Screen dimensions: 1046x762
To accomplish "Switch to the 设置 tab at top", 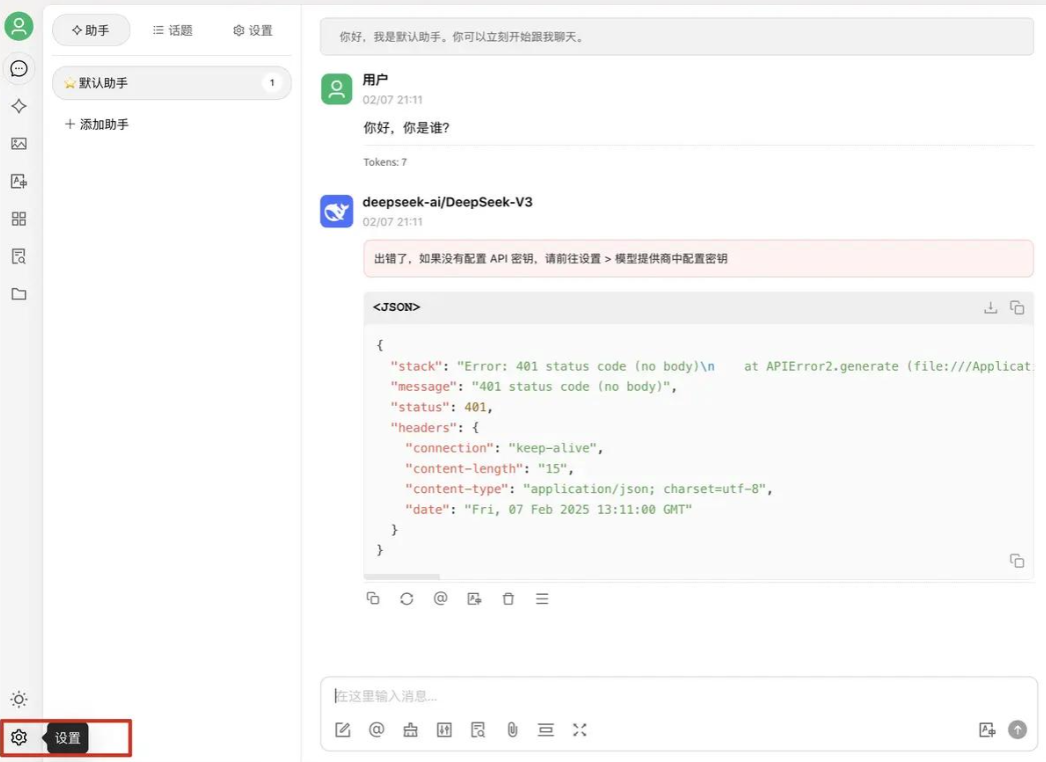I will click(253, 31).
